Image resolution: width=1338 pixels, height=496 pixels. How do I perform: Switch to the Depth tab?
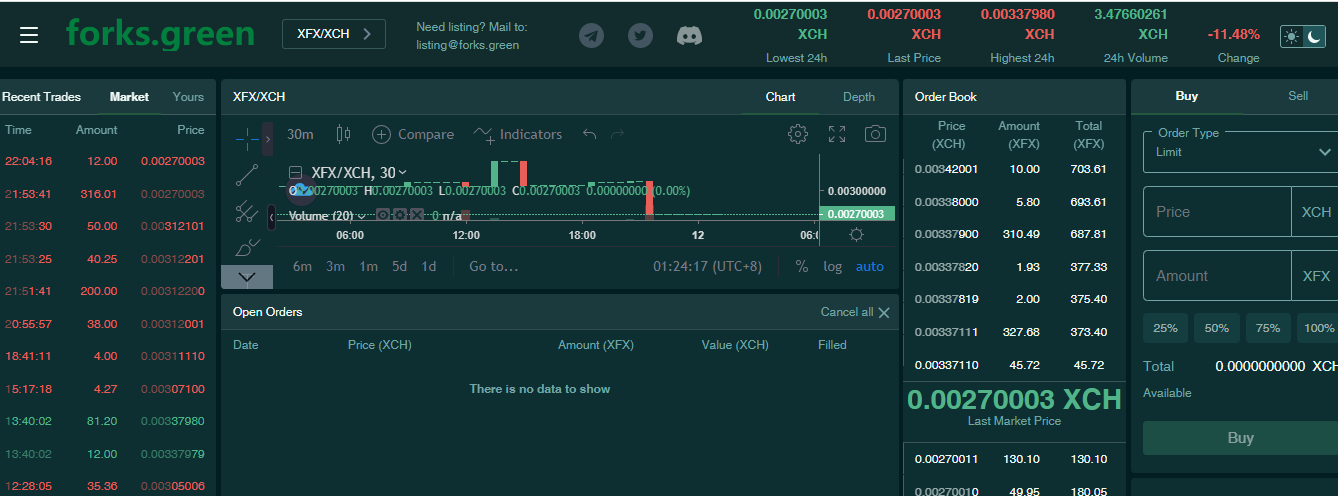point(858,97)
